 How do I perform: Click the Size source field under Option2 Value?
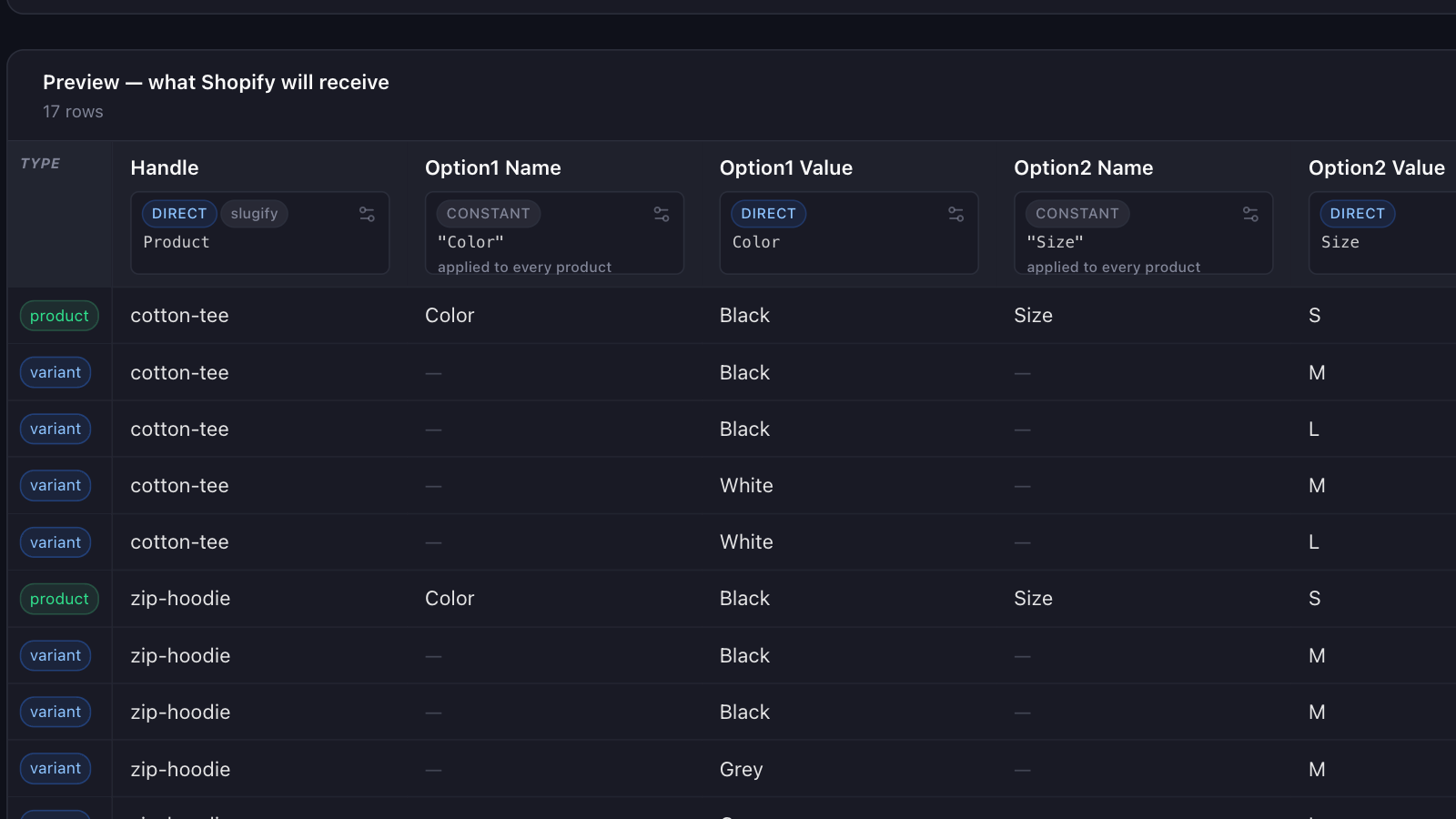tap(1340, 242)
